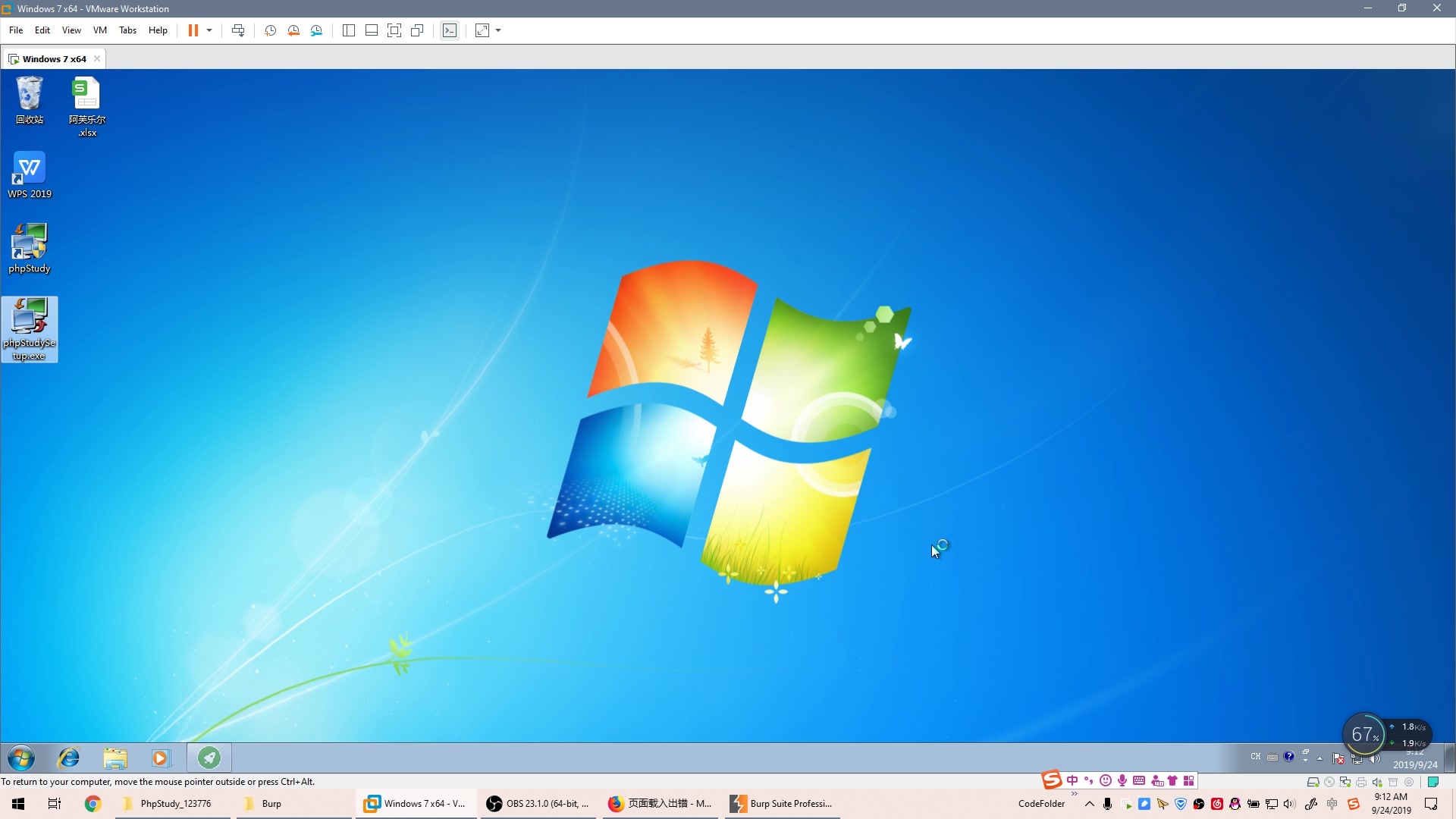Show hidden icons in guest system tray
Viewport: 1456px width, 819px height.
(x=1320, y=758)
